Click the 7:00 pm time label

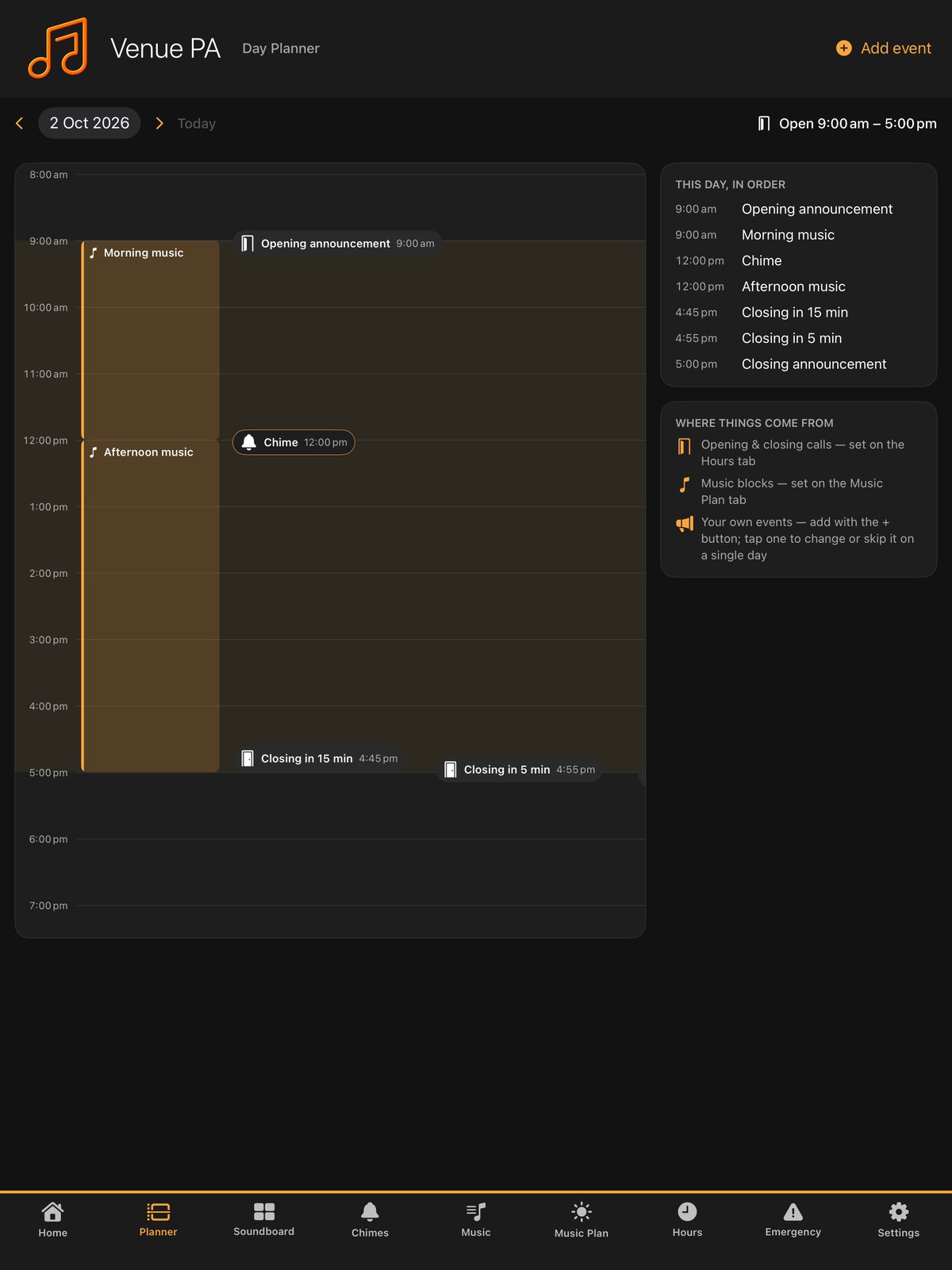click(48, 906)
